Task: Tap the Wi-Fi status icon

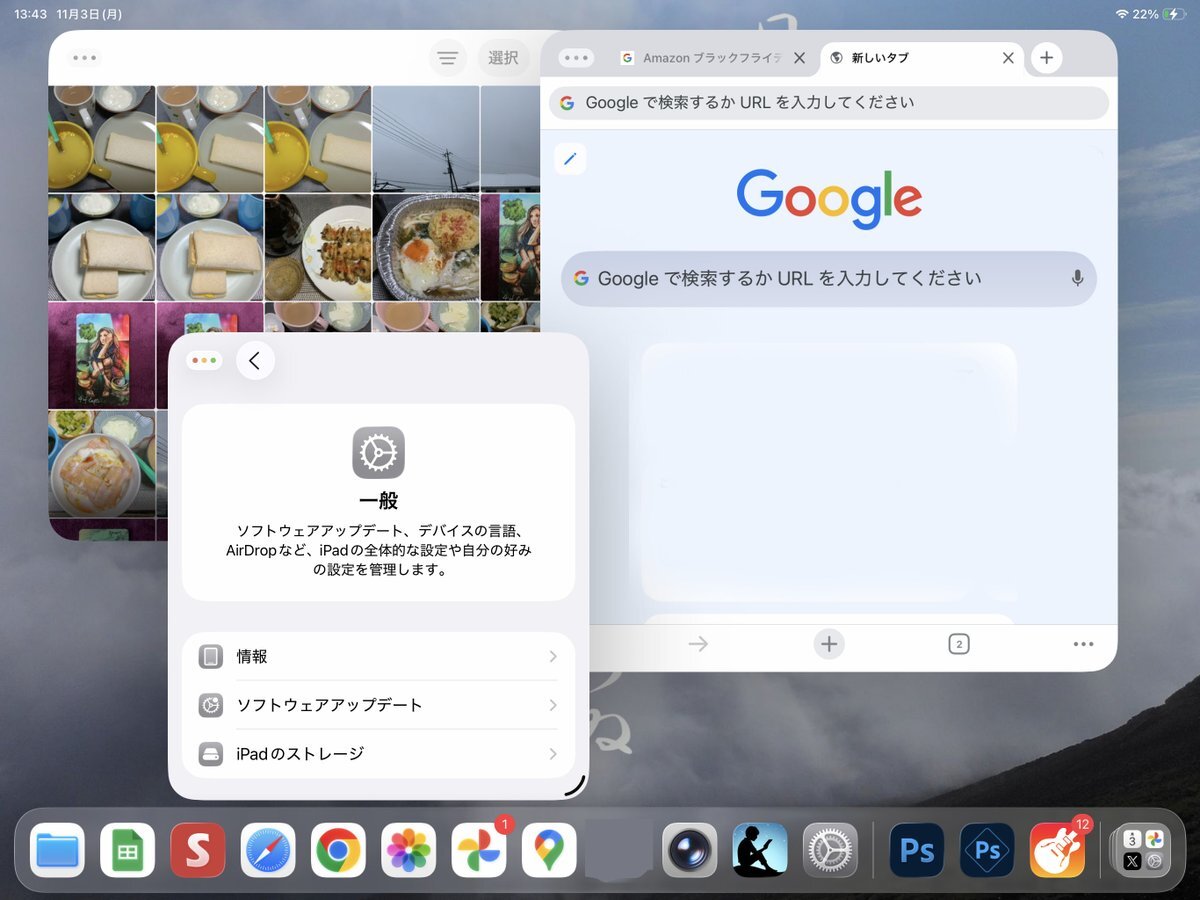Action: [x=1122, y=14]
